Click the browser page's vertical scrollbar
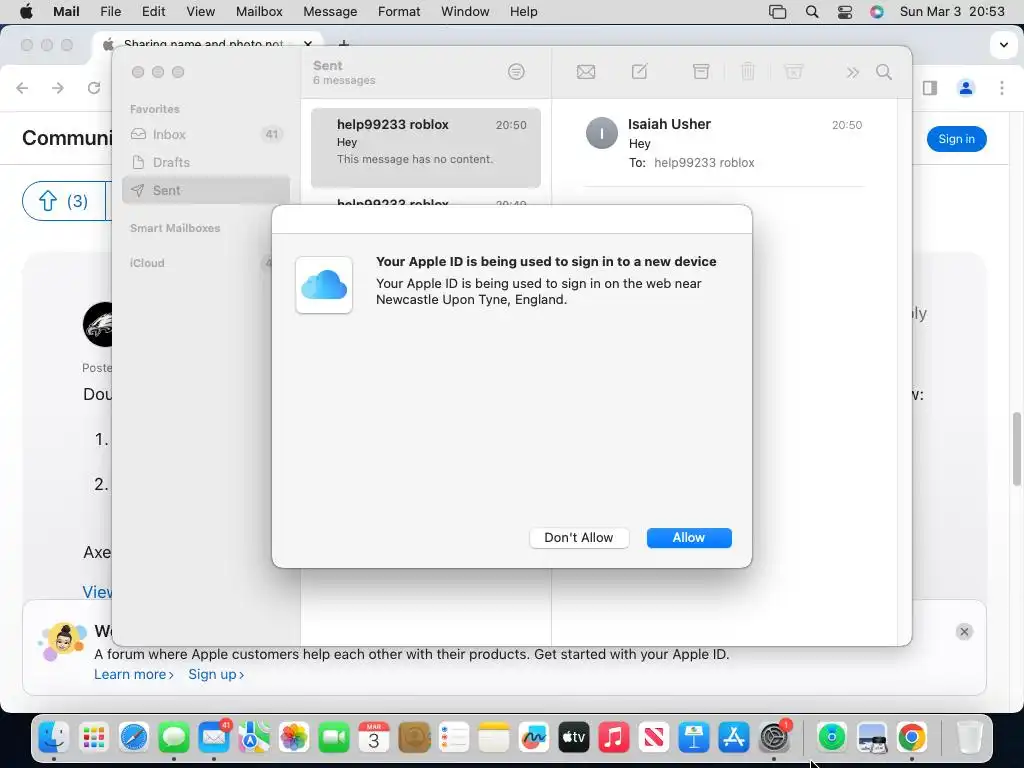The image size is (1024, 768). point(1016,449)
